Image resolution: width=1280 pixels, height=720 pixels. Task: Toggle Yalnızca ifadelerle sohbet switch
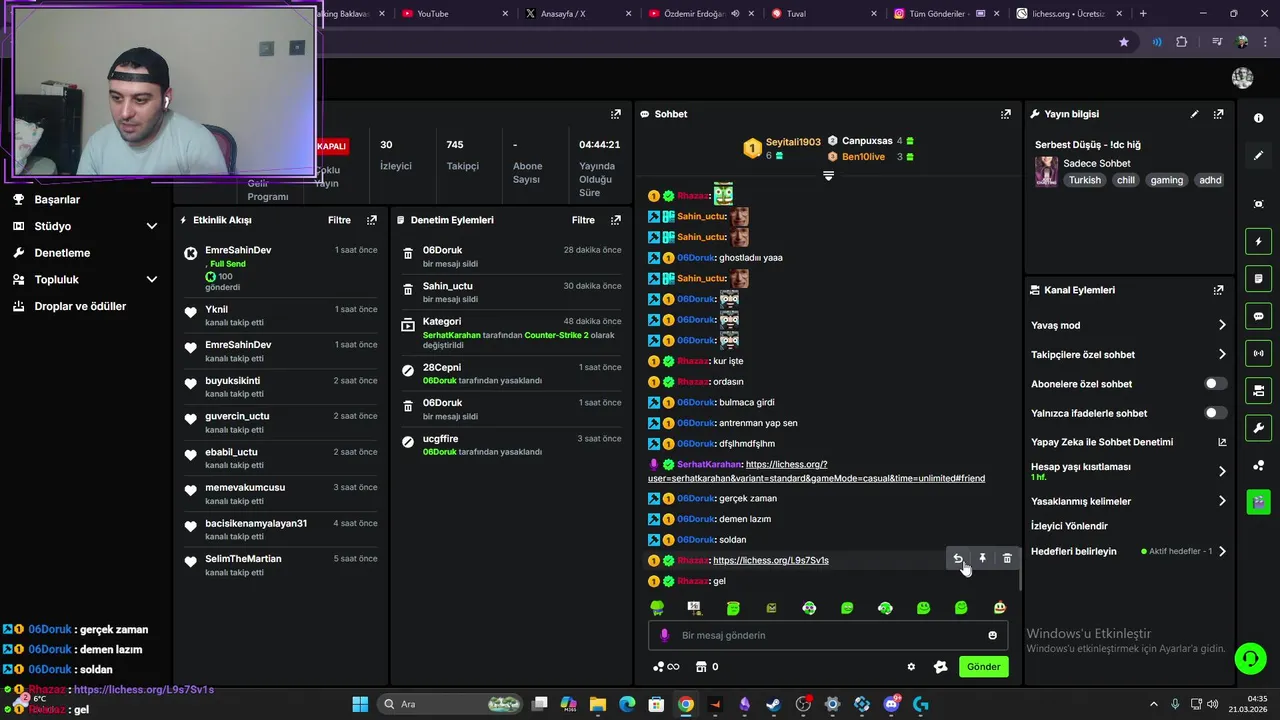pos(1215,413)
